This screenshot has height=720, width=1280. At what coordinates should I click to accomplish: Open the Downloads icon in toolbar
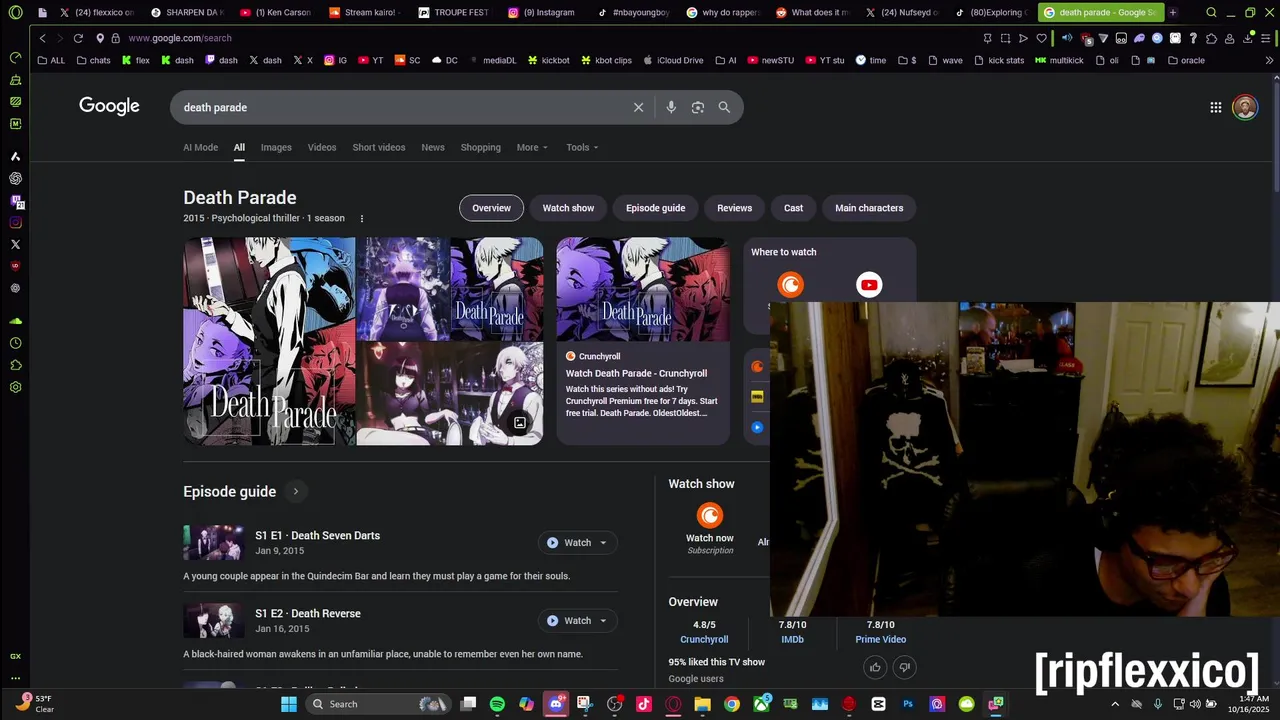[1247, 38]
